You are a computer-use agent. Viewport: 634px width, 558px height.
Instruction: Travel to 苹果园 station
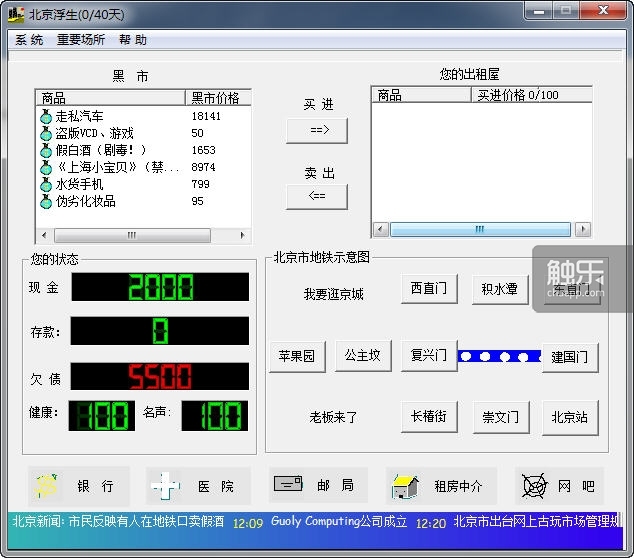pos(297,356)
